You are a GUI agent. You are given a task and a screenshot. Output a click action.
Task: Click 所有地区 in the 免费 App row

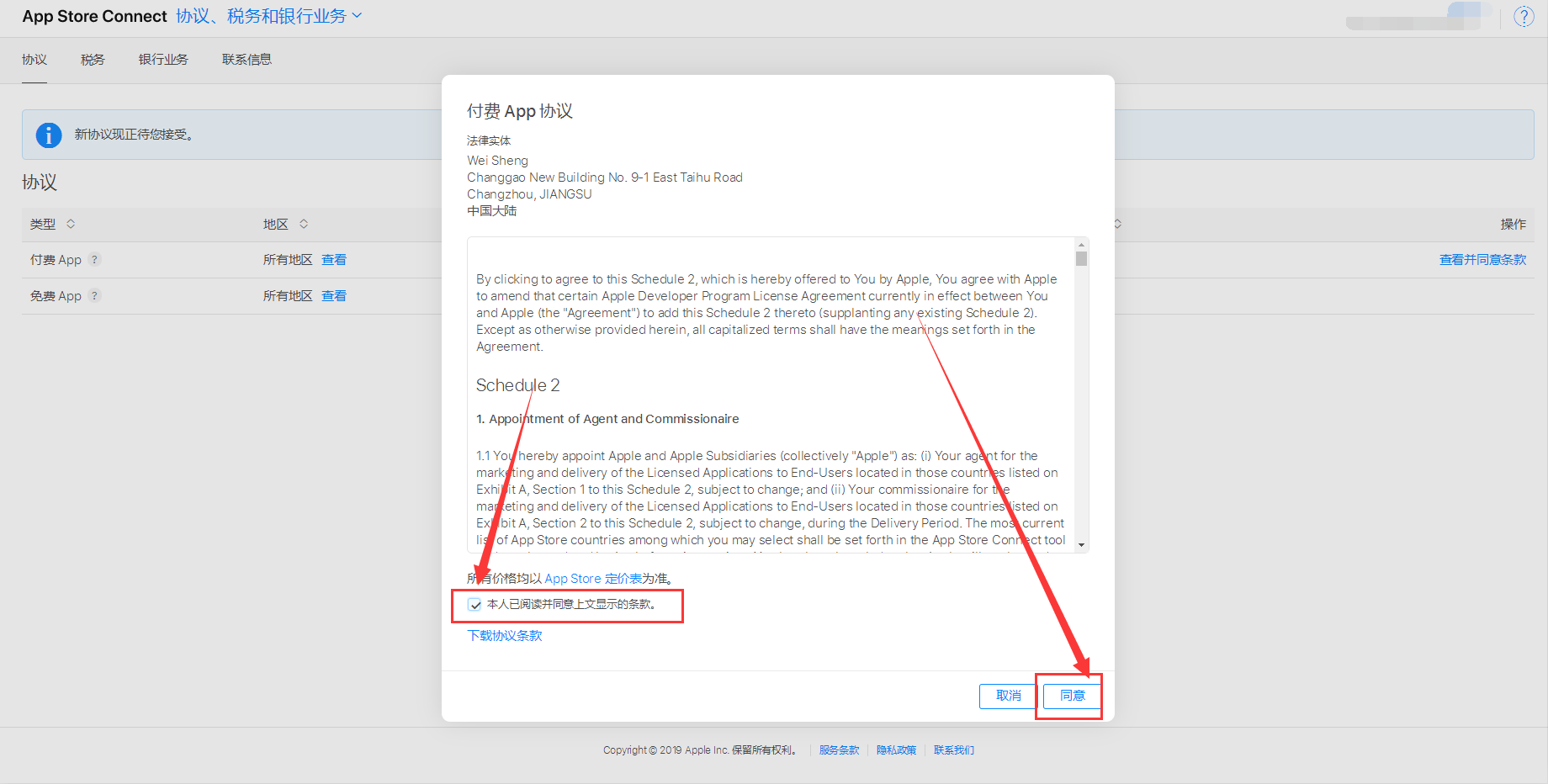288,296
